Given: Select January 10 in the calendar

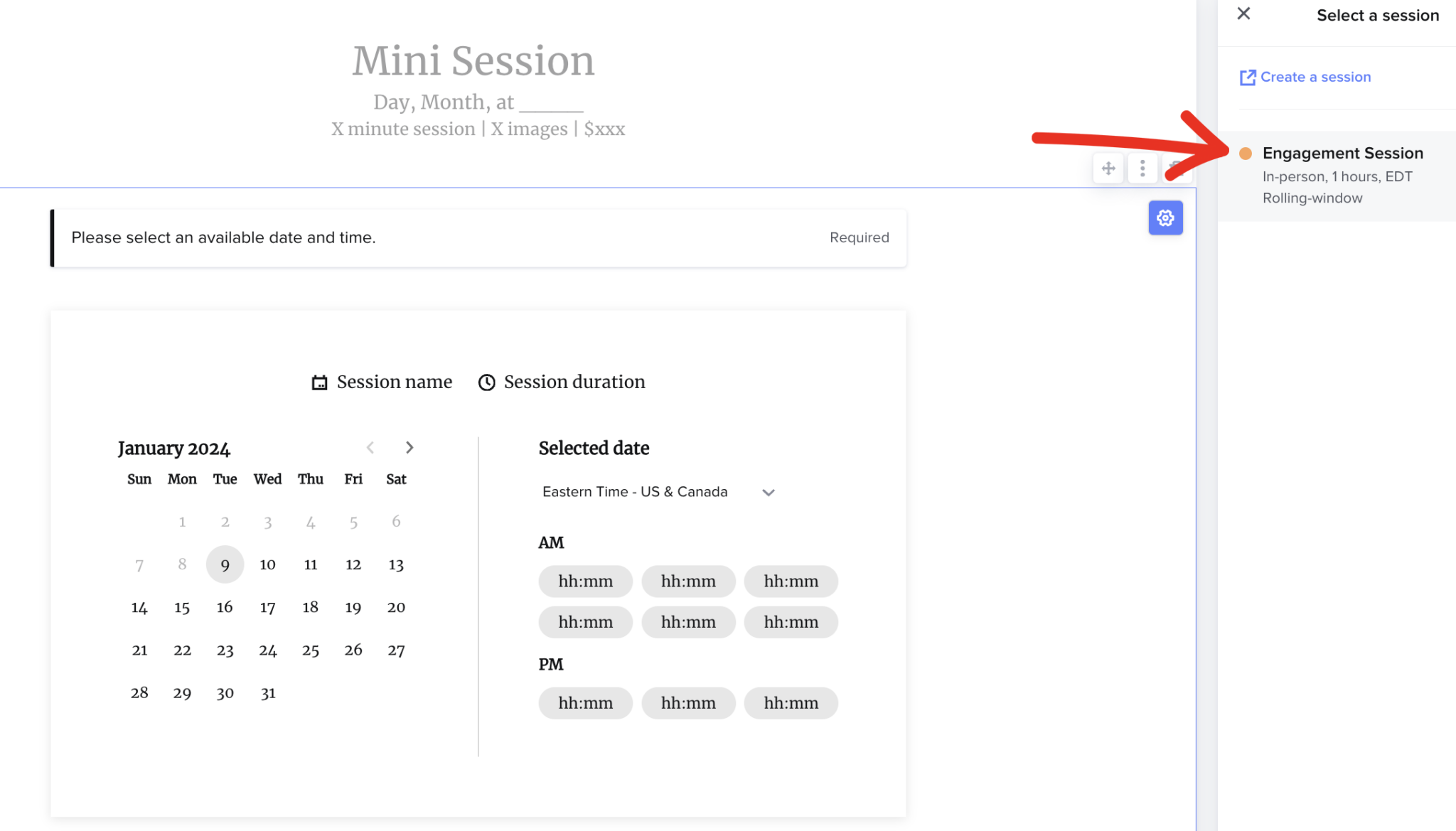Looking at the screenshot, I should coord(267,564).
